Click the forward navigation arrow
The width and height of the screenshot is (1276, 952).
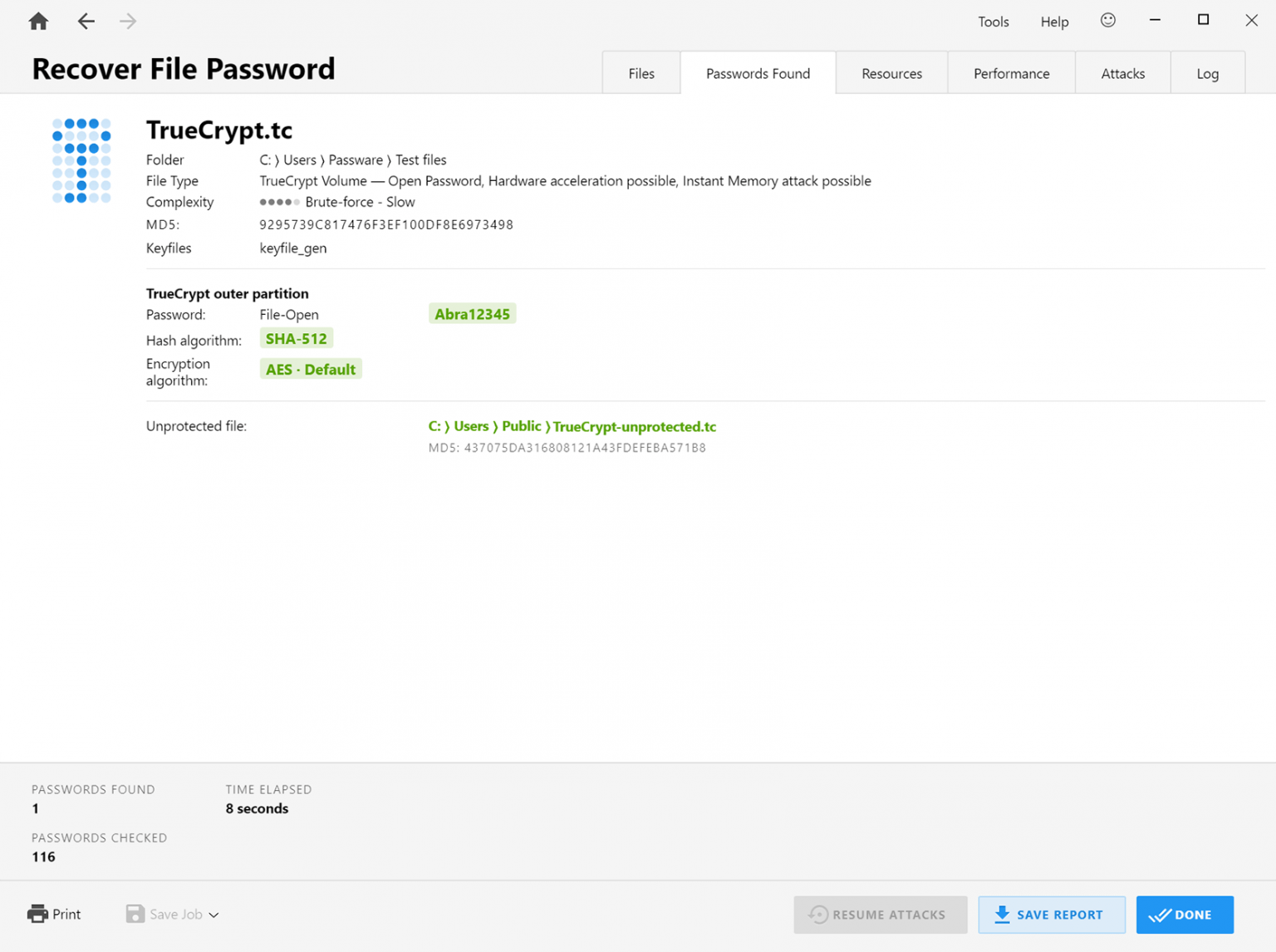[x=126, y=21]
